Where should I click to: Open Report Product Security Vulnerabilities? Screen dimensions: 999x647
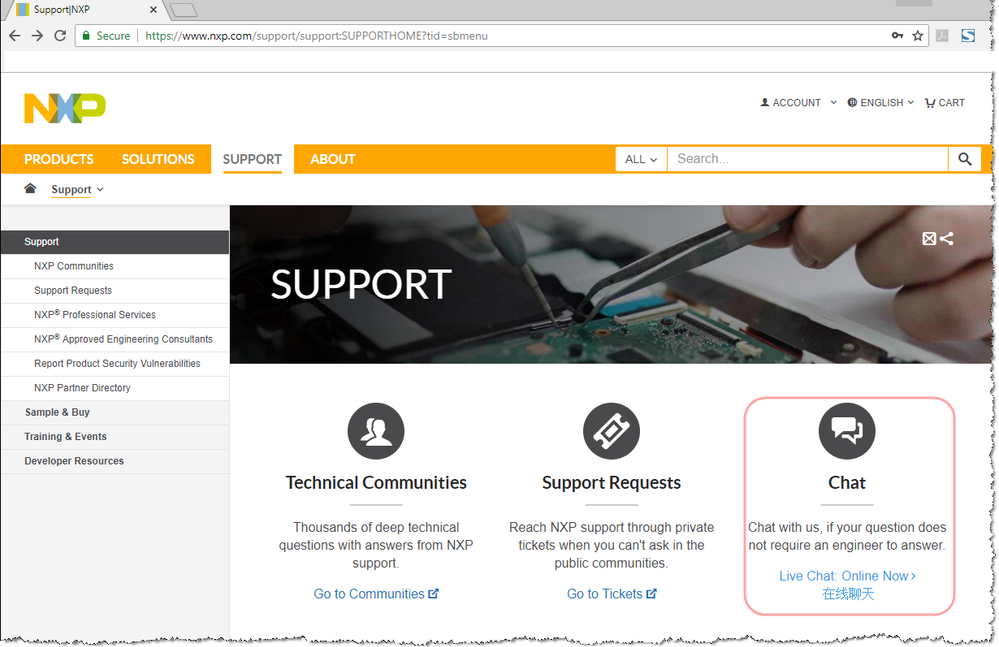pyautogui.click(x=115, y=364)
